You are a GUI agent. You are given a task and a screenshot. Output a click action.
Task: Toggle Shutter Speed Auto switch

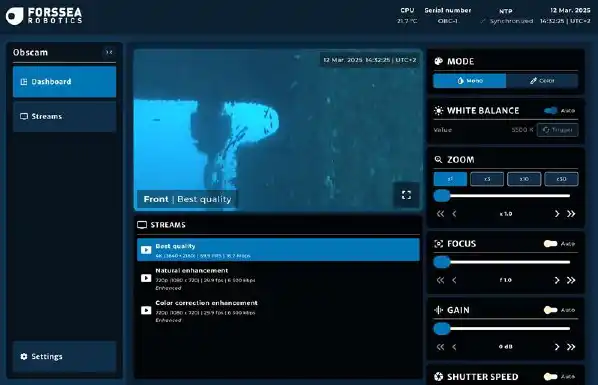point(551,377)
